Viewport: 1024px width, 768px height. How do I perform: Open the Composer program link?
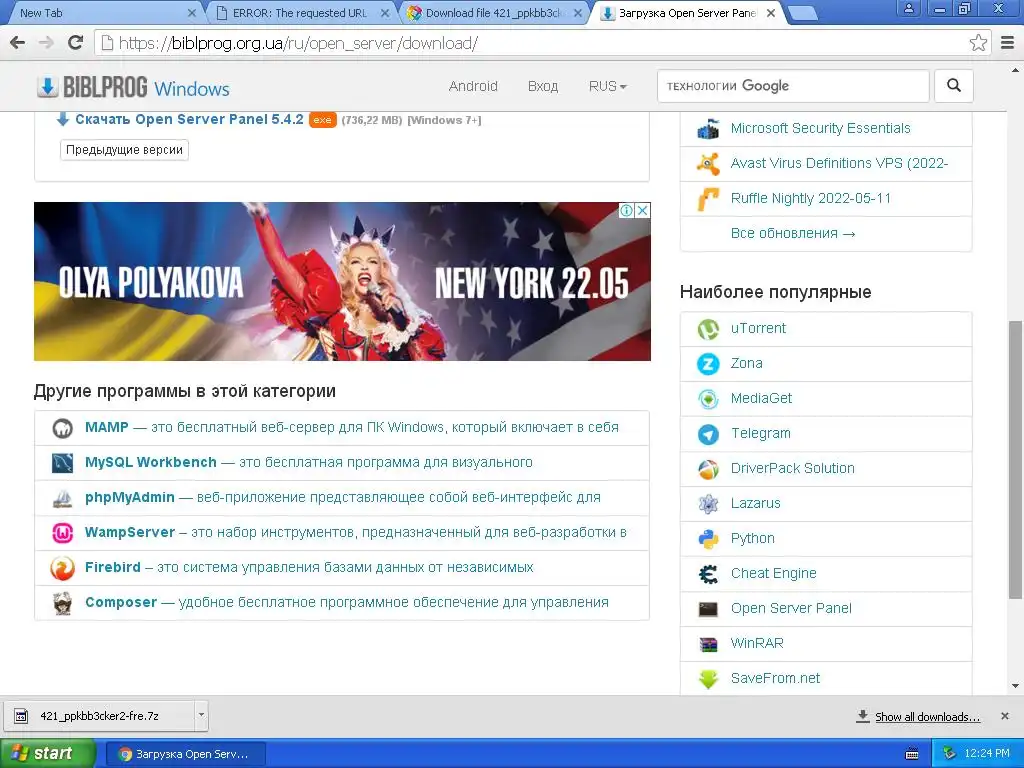tap(121, 602)
